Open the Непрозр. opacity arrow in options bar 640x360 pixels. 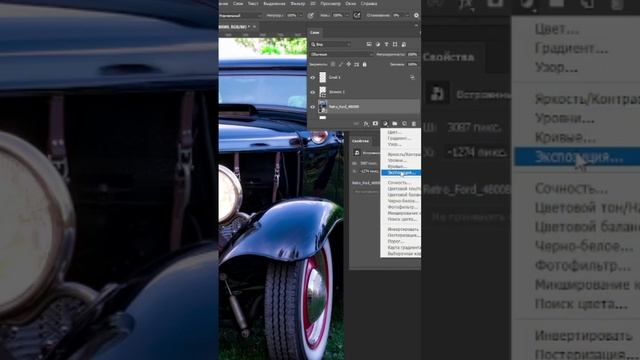(x=301, y=16)
